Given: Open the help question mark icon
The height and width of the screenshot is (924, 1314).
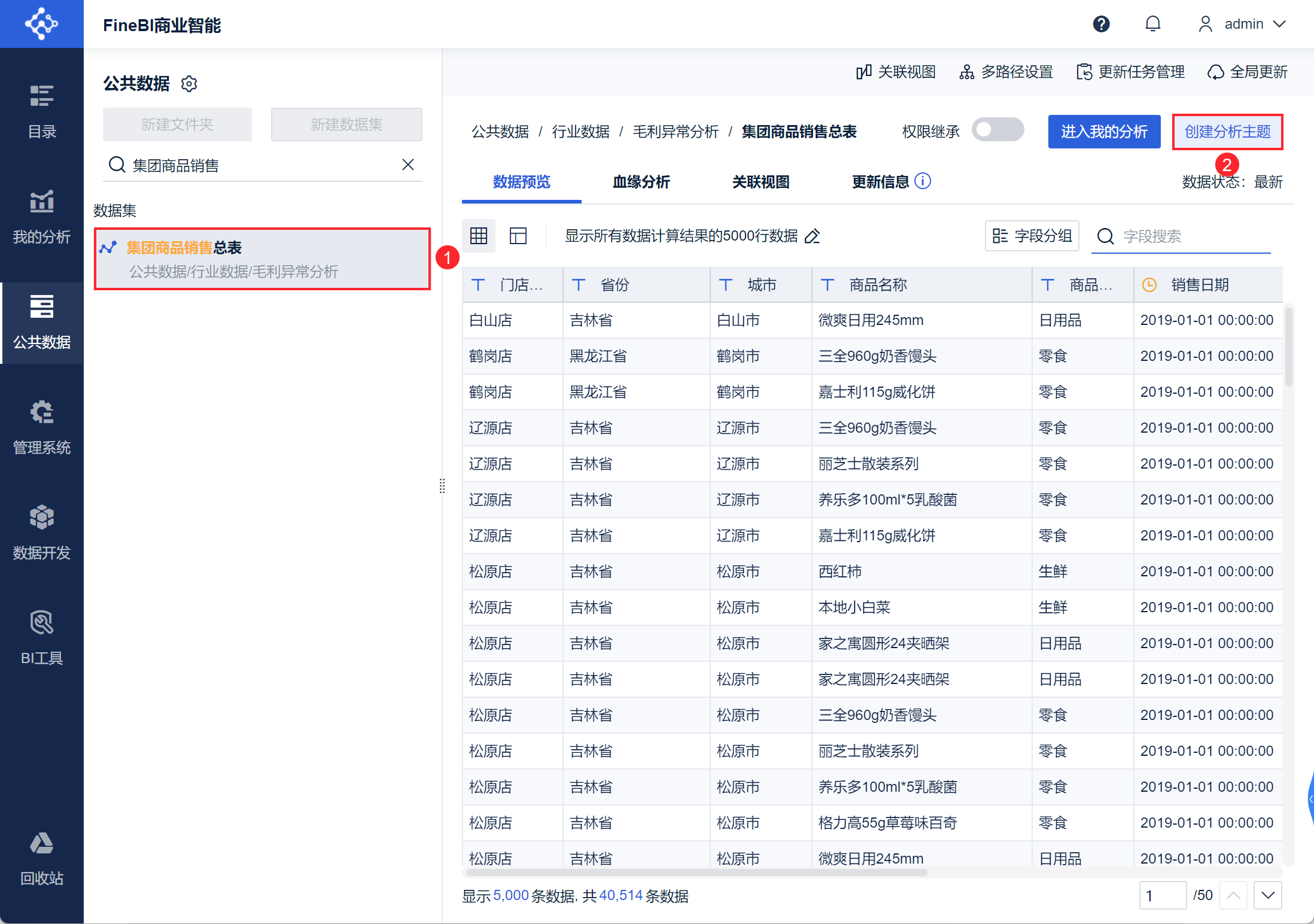Looking at the screenshot, I should click(x=1101, y=24).
